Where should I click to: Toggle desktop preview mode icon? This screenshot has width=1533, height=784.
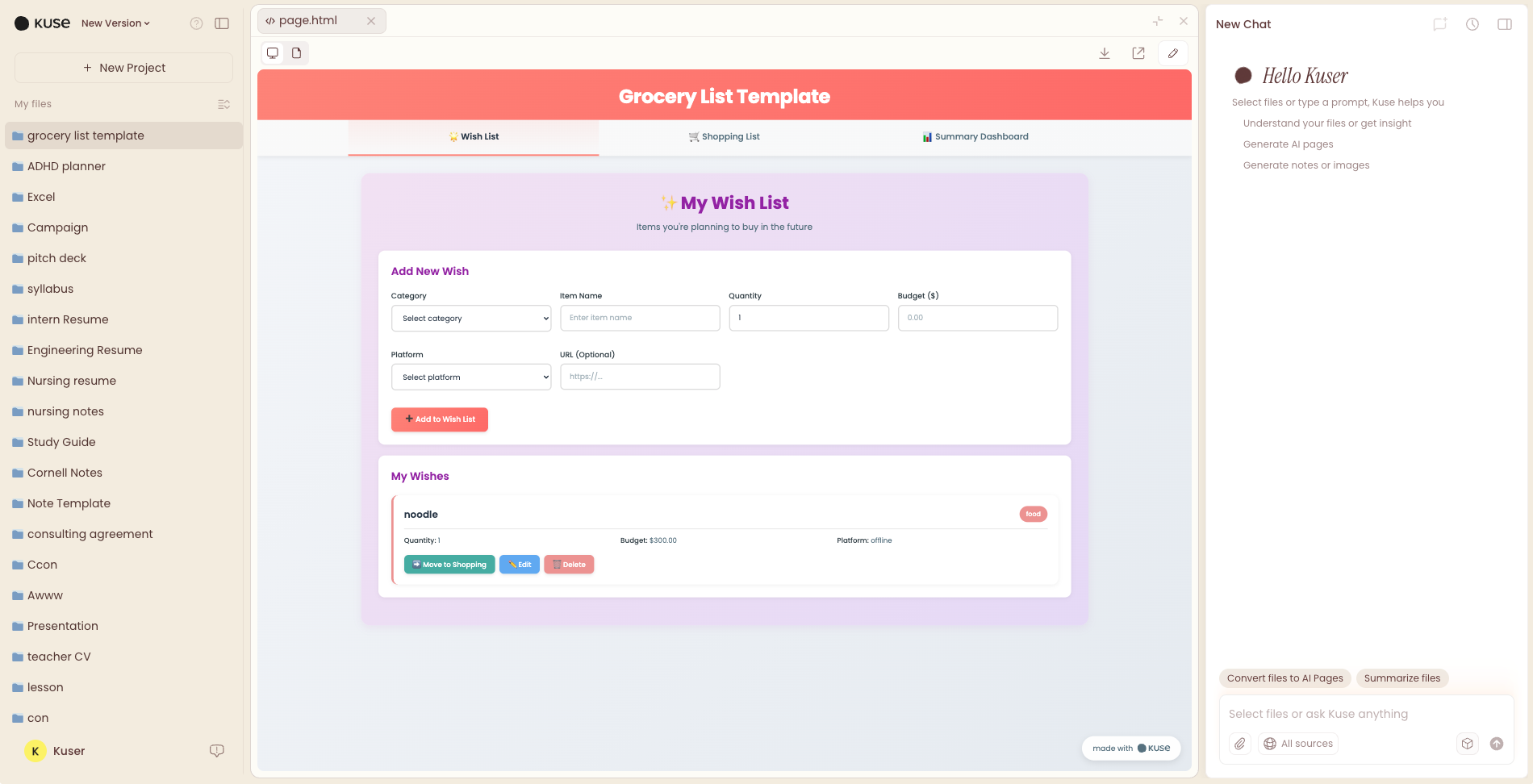point(272,52)
